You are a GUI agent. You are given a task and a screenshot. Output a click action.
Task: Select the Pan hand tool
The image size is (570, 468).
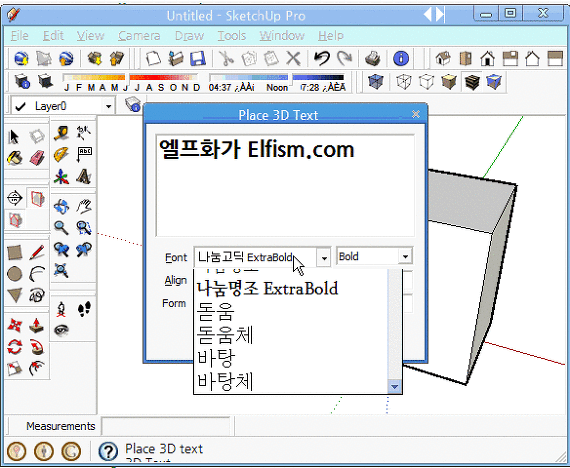pos(84,207)
